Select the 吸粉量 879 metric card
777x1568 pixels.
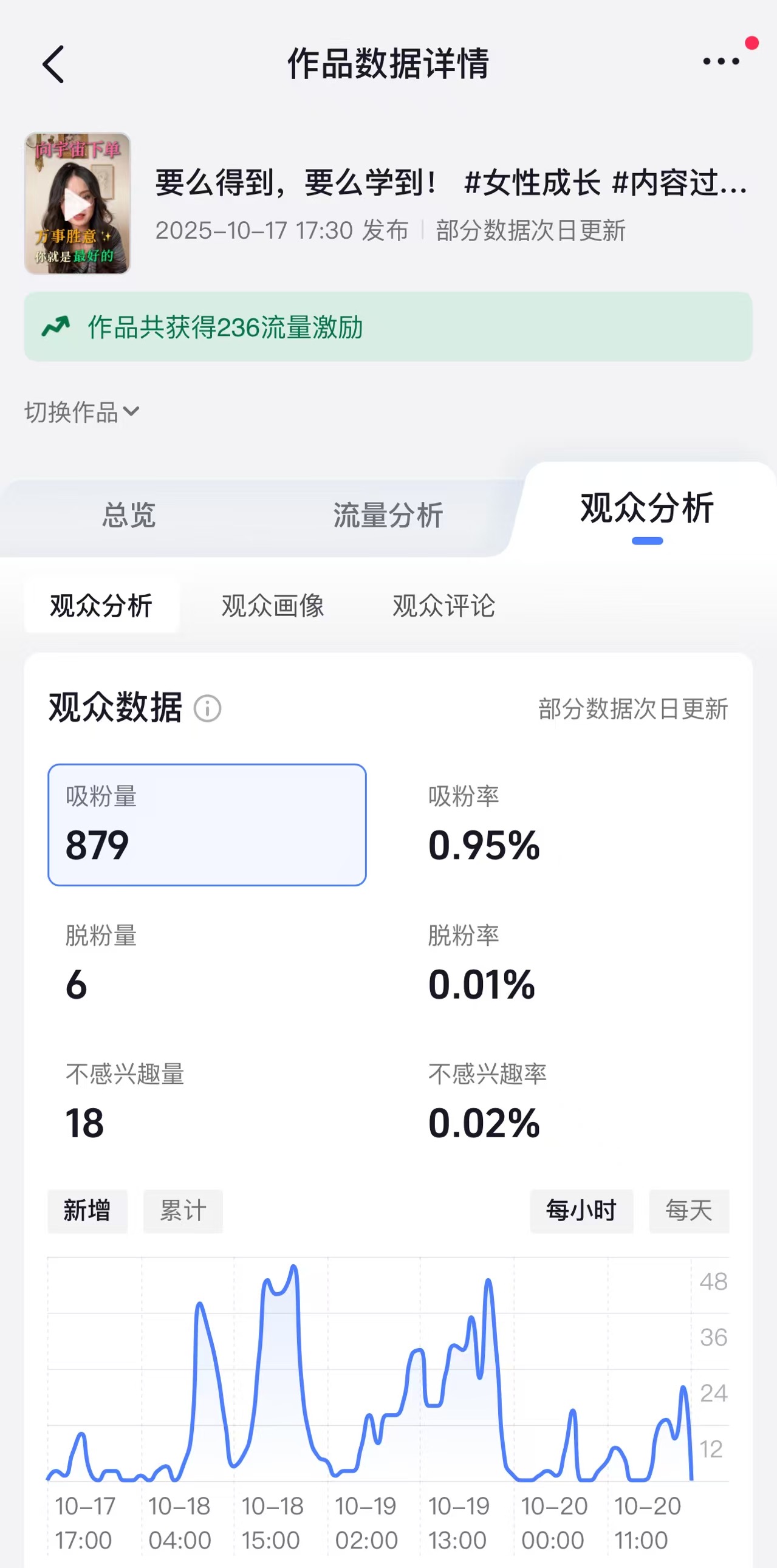coord(207,825)
